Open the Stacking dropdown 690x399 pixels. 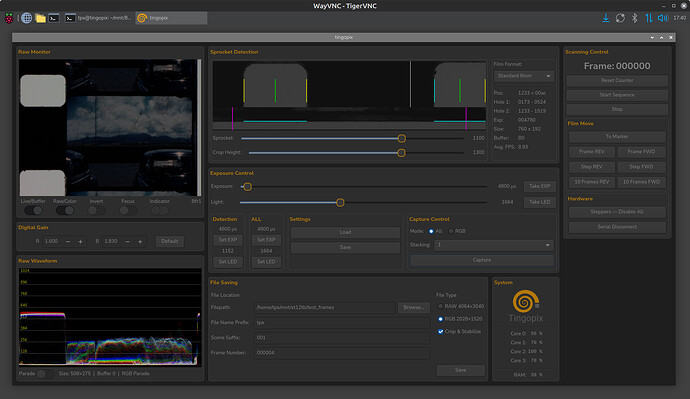tap(493, 245)
